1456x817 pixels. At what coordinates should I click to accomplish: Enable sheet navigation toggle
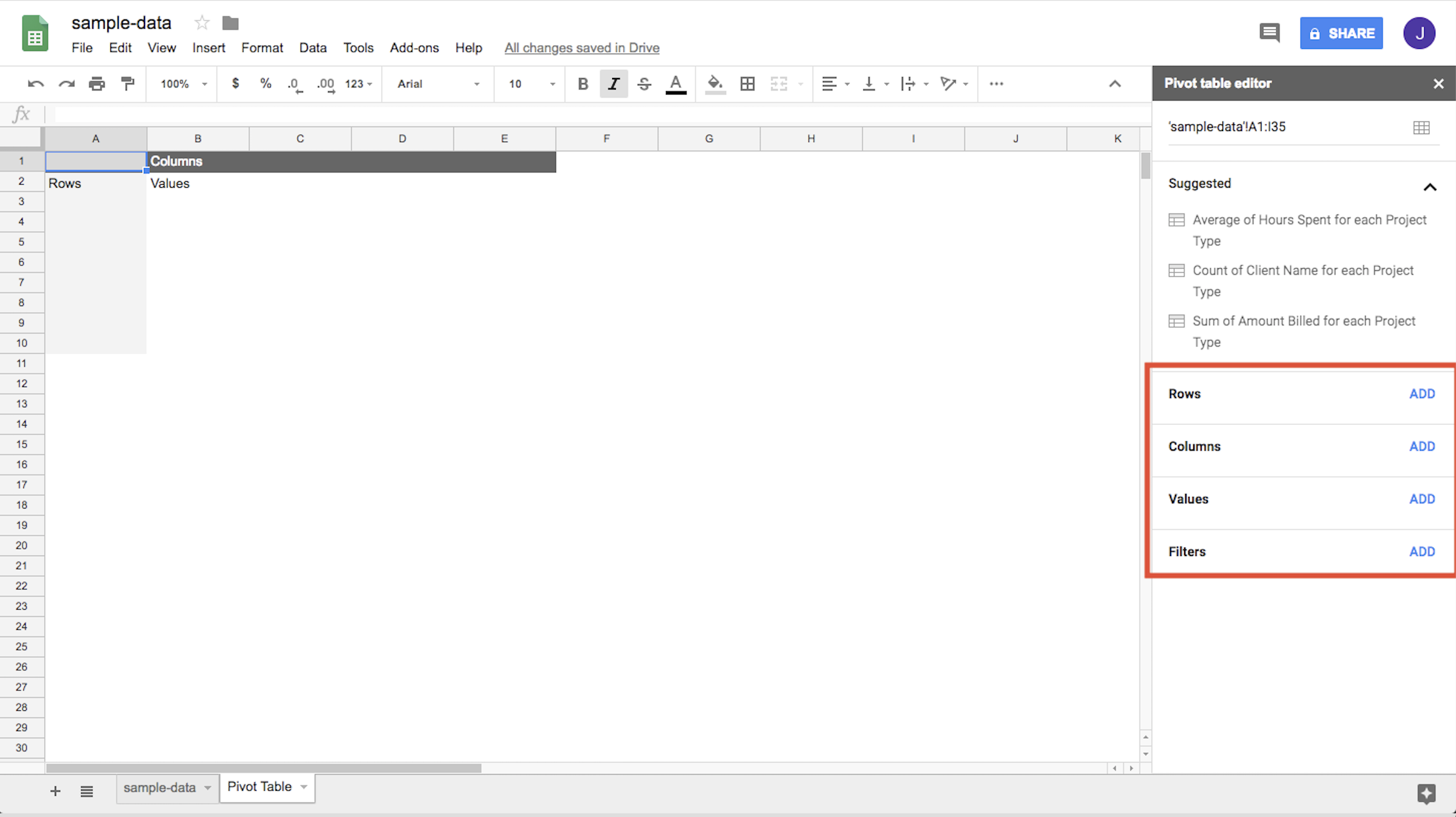(87, 788)
